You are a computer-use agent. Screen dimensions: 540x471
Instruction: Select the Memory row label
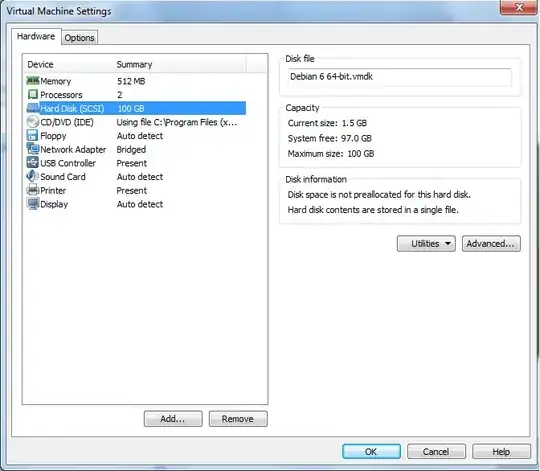tap(56, 81)
